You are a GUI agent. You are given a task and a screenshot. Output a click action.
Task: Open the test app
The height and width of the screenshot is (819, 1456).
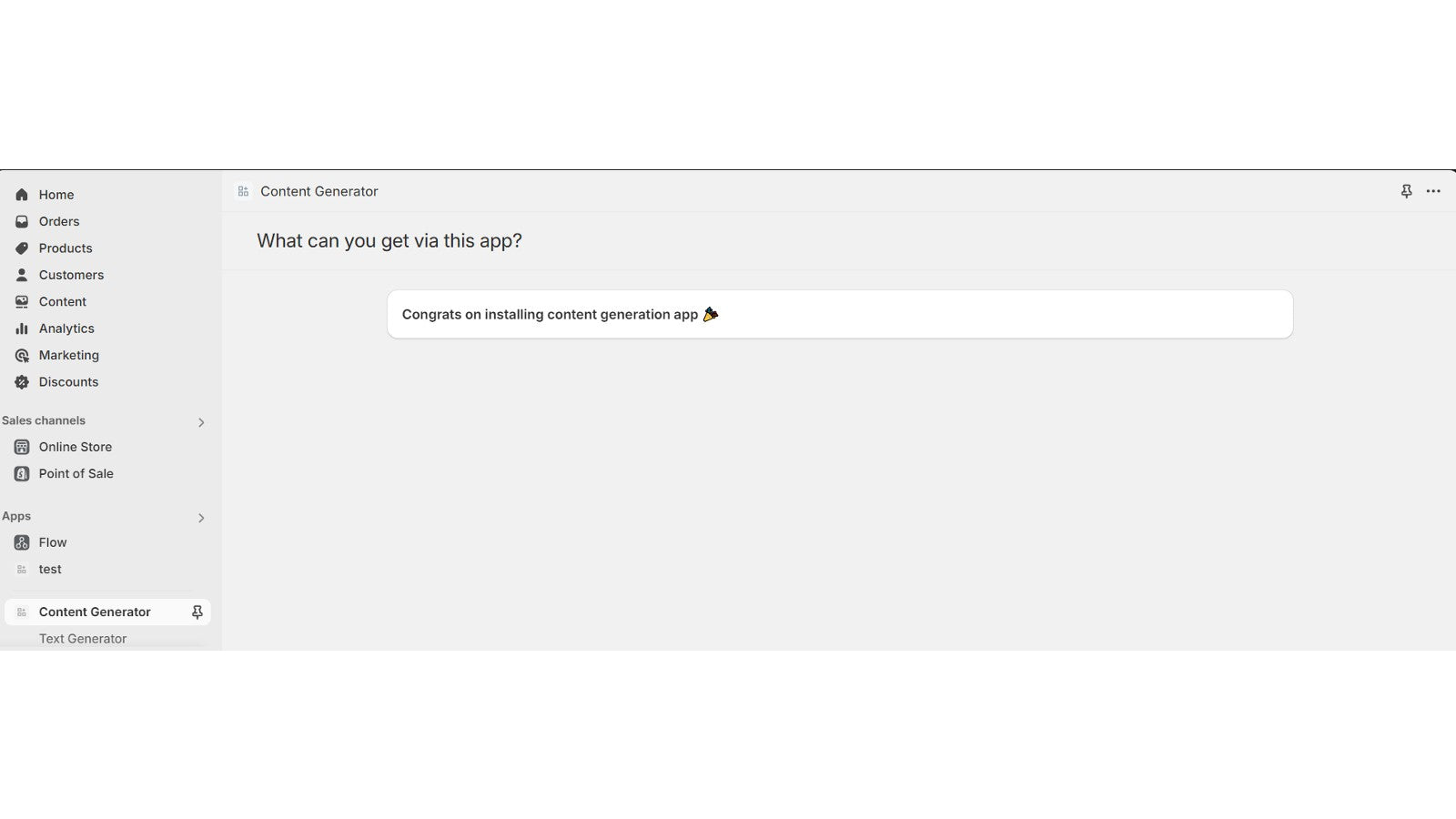(x=50, y=569)
